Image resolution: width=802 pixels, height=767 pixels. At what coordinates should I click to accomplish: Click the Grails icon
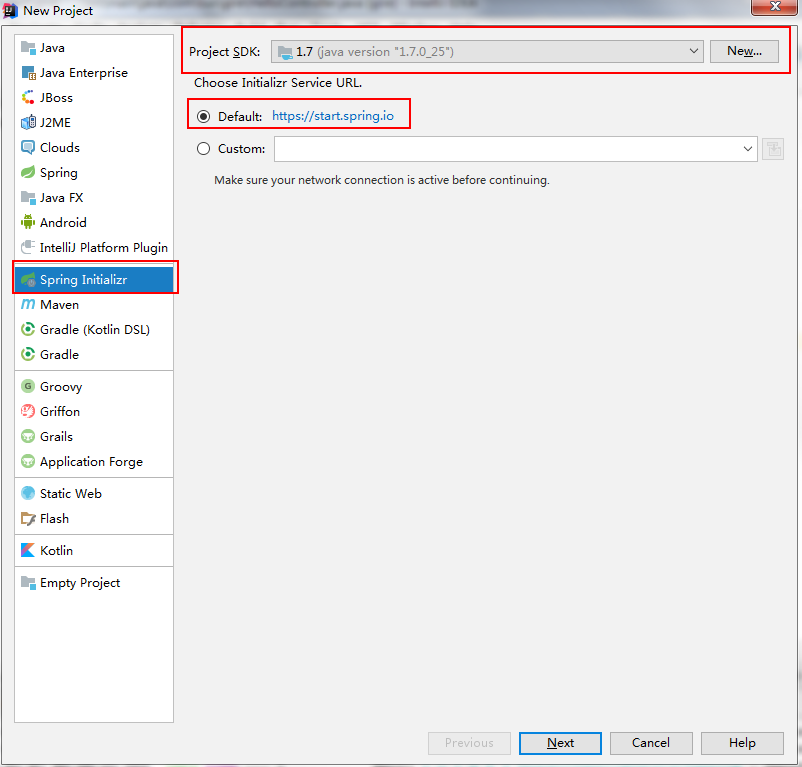[28, 436]
